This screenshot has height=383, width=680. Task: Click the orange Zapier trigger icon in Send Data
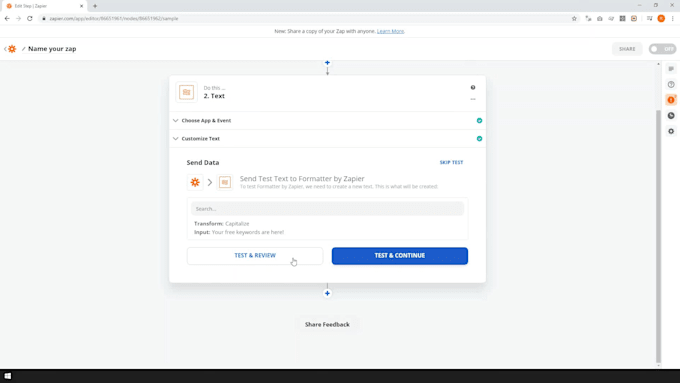click(x=195, y=182)
